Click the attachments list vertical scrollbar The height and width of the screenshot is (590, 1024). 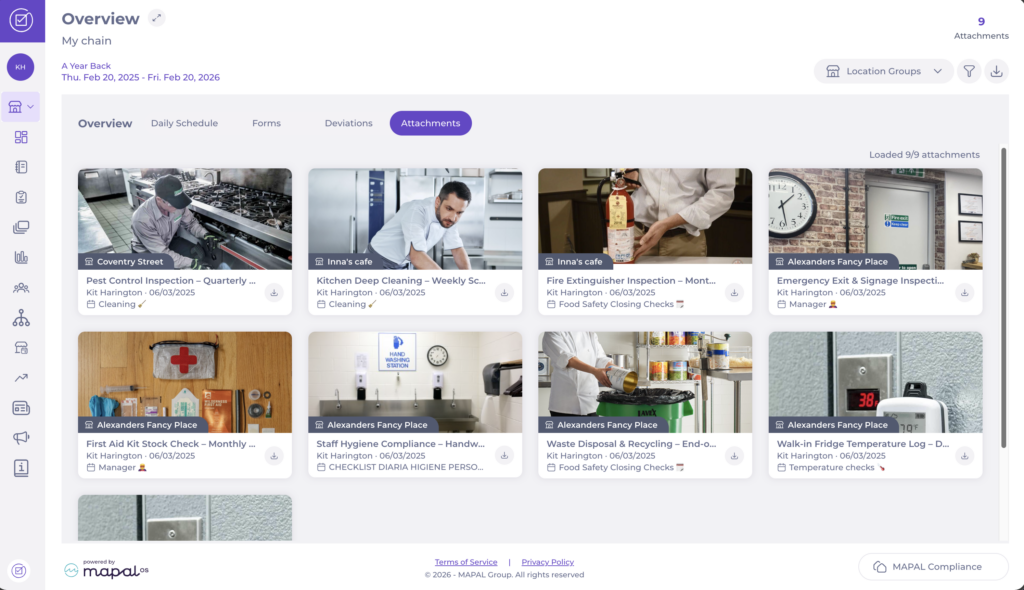click(x=1003, y=300)
